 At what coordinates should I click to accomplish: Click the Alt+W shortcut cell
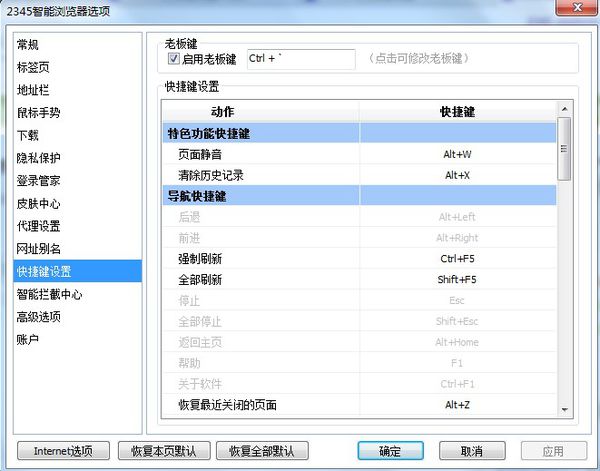[458, 154]
